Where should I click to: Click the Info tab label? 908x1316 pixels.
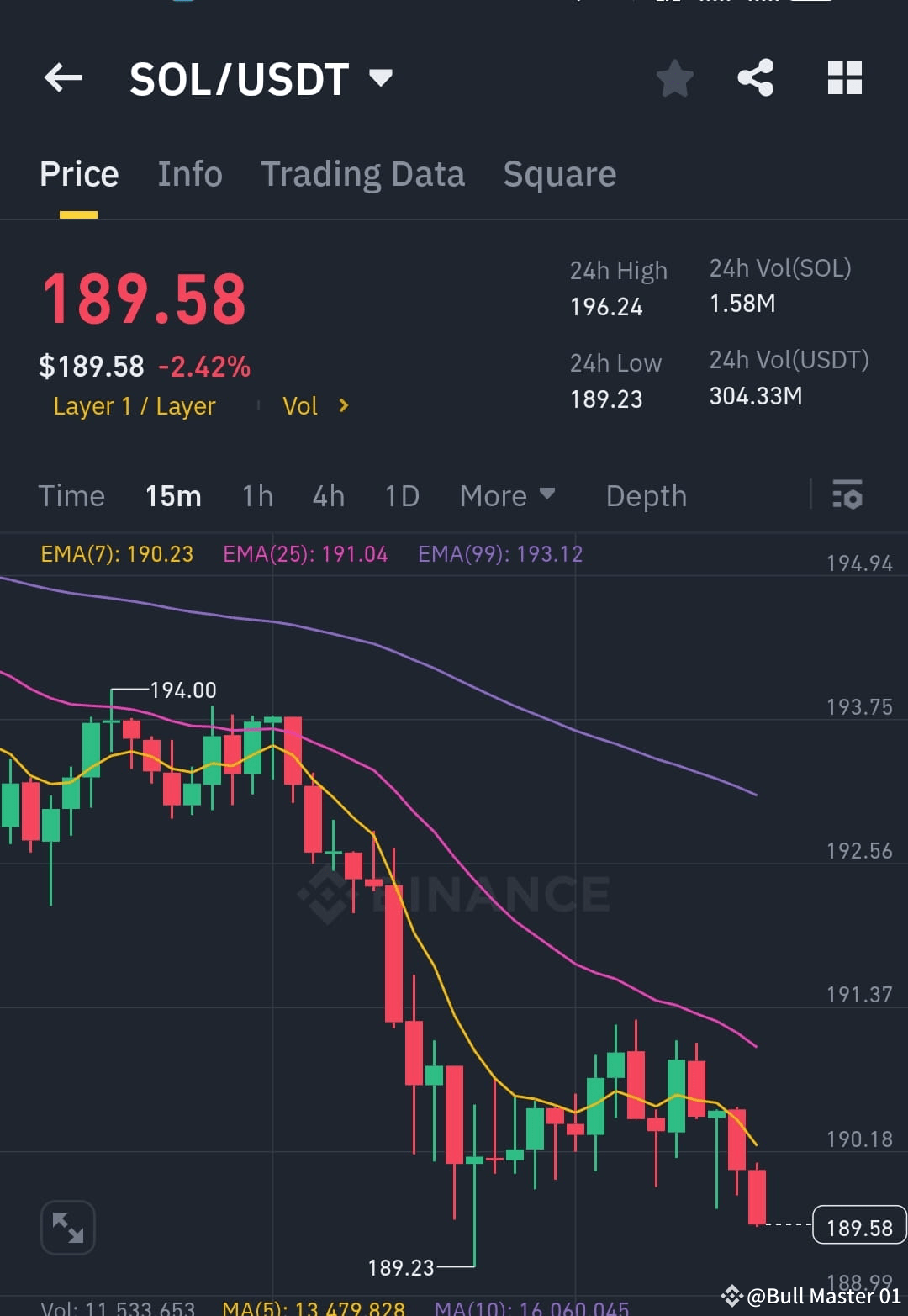(x=189, y=173)
